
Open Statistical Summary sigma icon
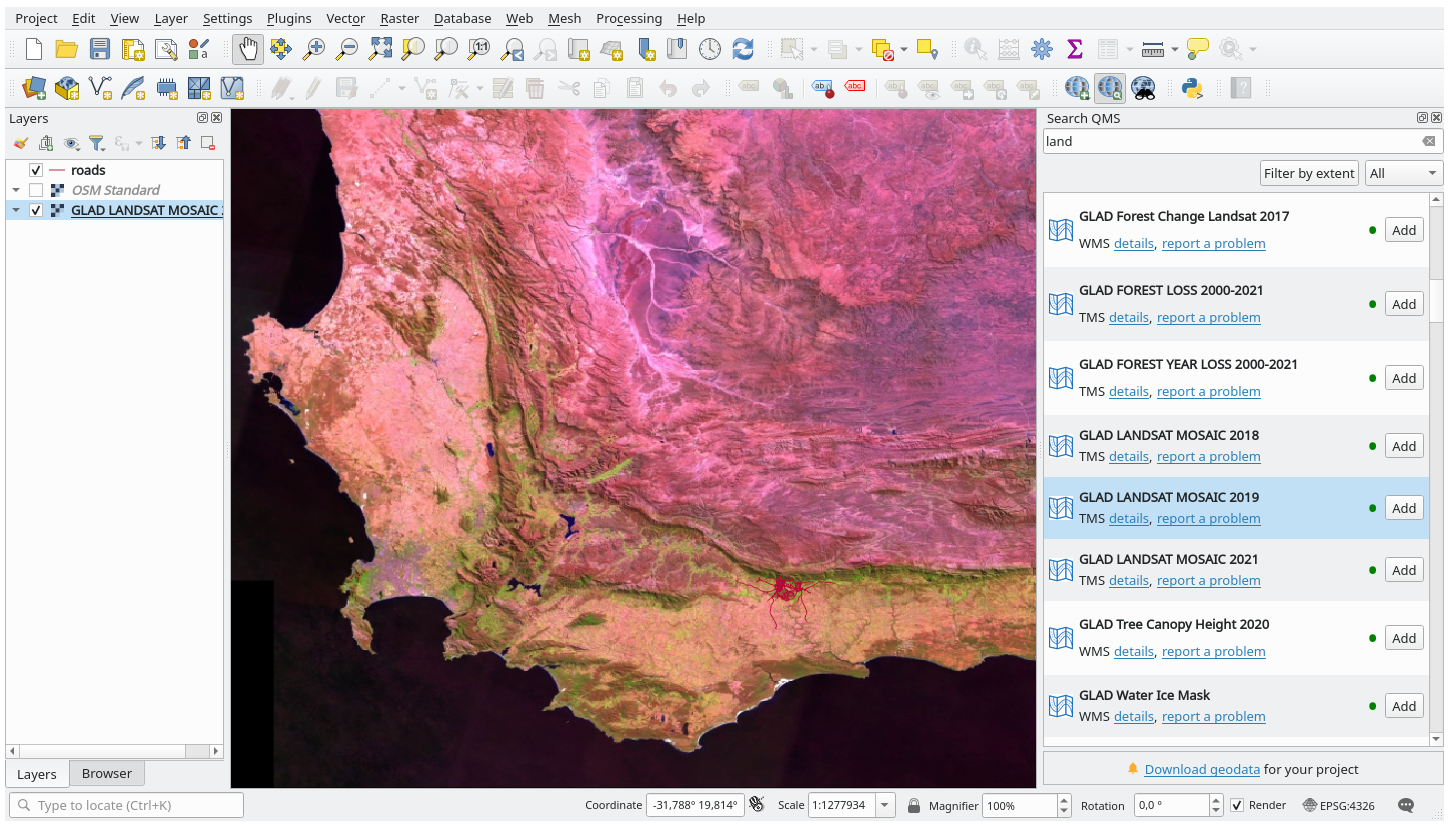point(1075,49)
